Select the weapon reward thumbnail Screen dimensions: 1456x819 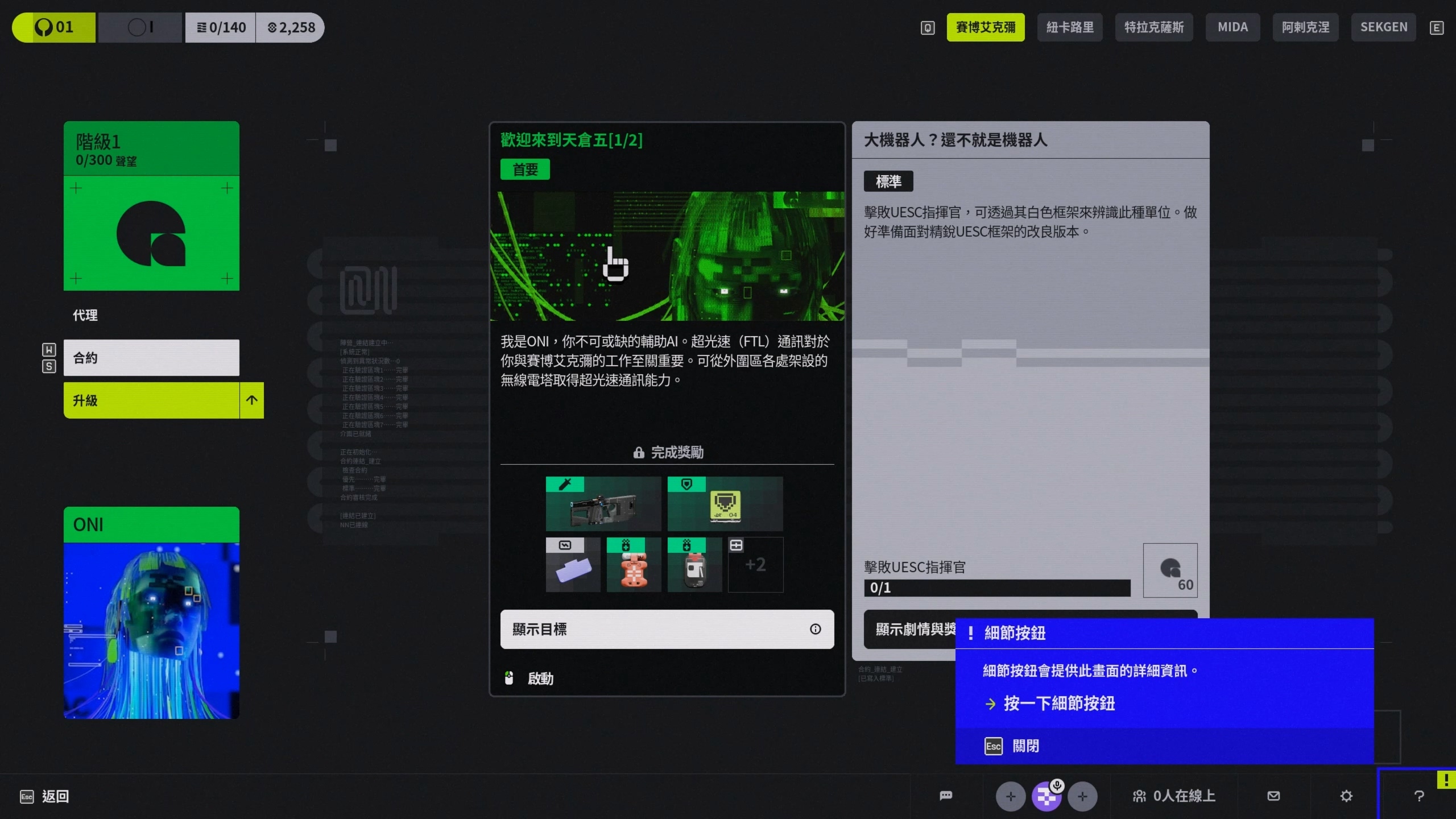click(x=603, y=504)
